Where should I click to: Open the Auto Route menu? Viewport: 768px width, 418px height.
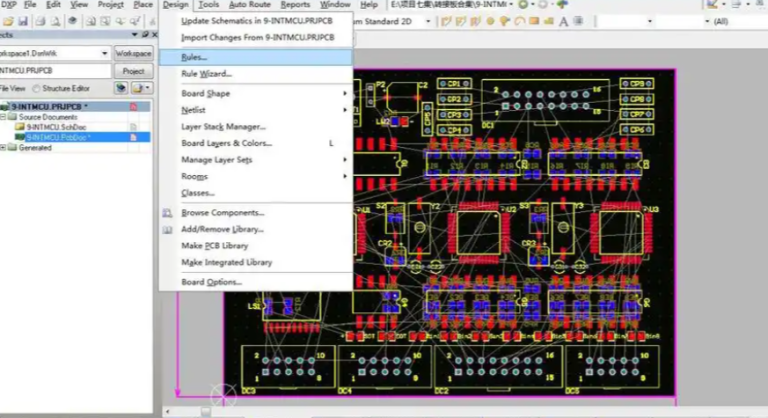[250, 4]
